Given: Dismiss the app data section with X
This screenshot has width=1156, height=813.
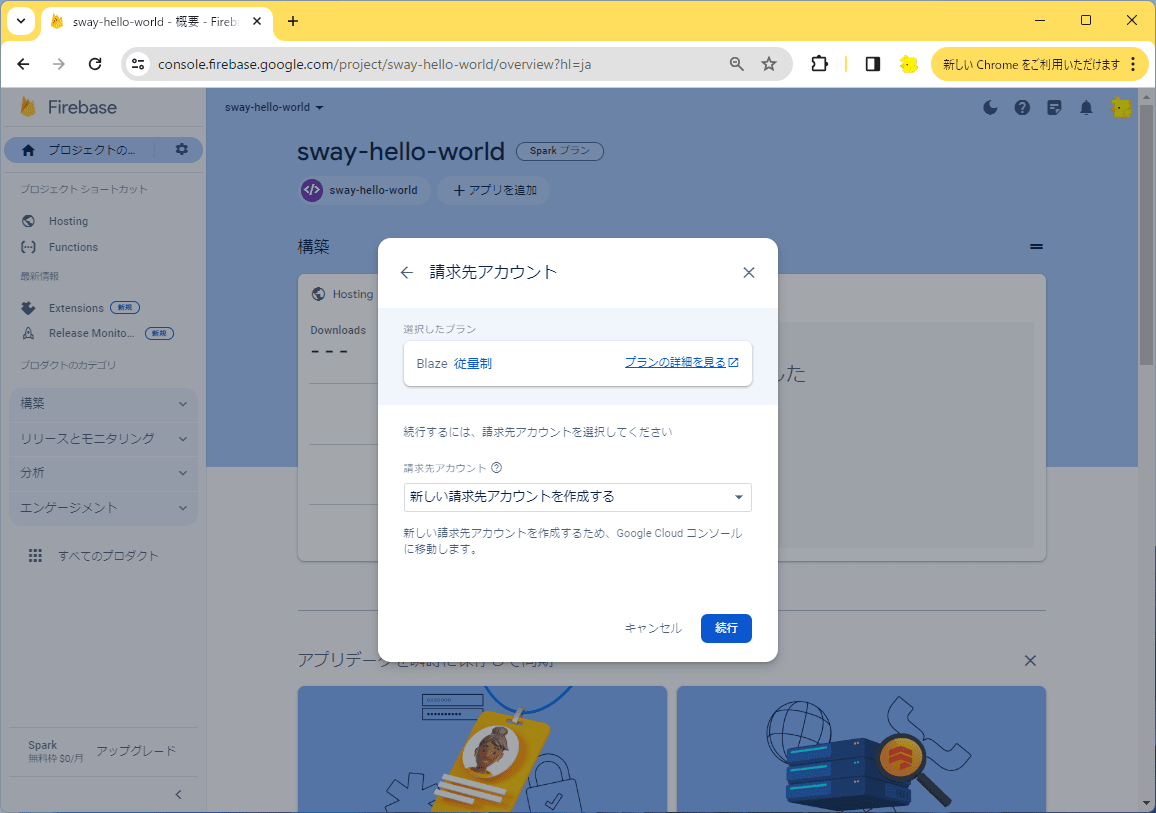Looking at the screenshot, I should tap(1031, 660).
